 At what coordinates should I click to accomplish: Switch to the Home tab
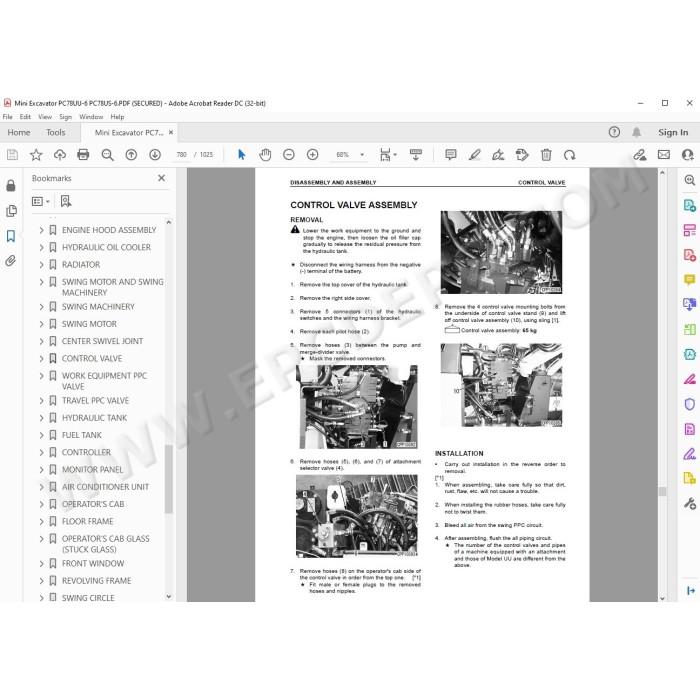[19, 133]
